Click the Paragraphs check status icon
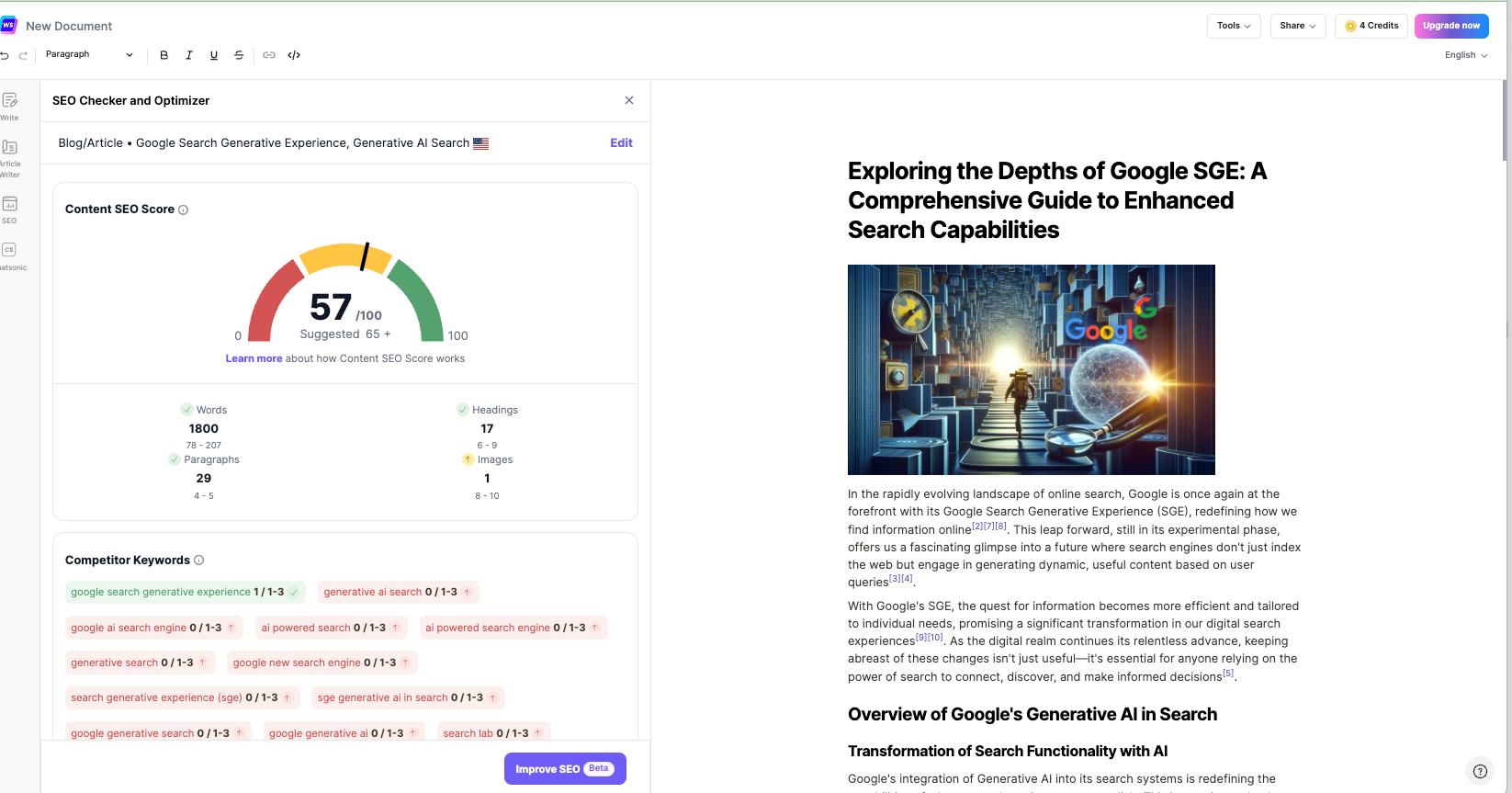The height and width of the screenshot is (793, 1512). pos(175,459)
